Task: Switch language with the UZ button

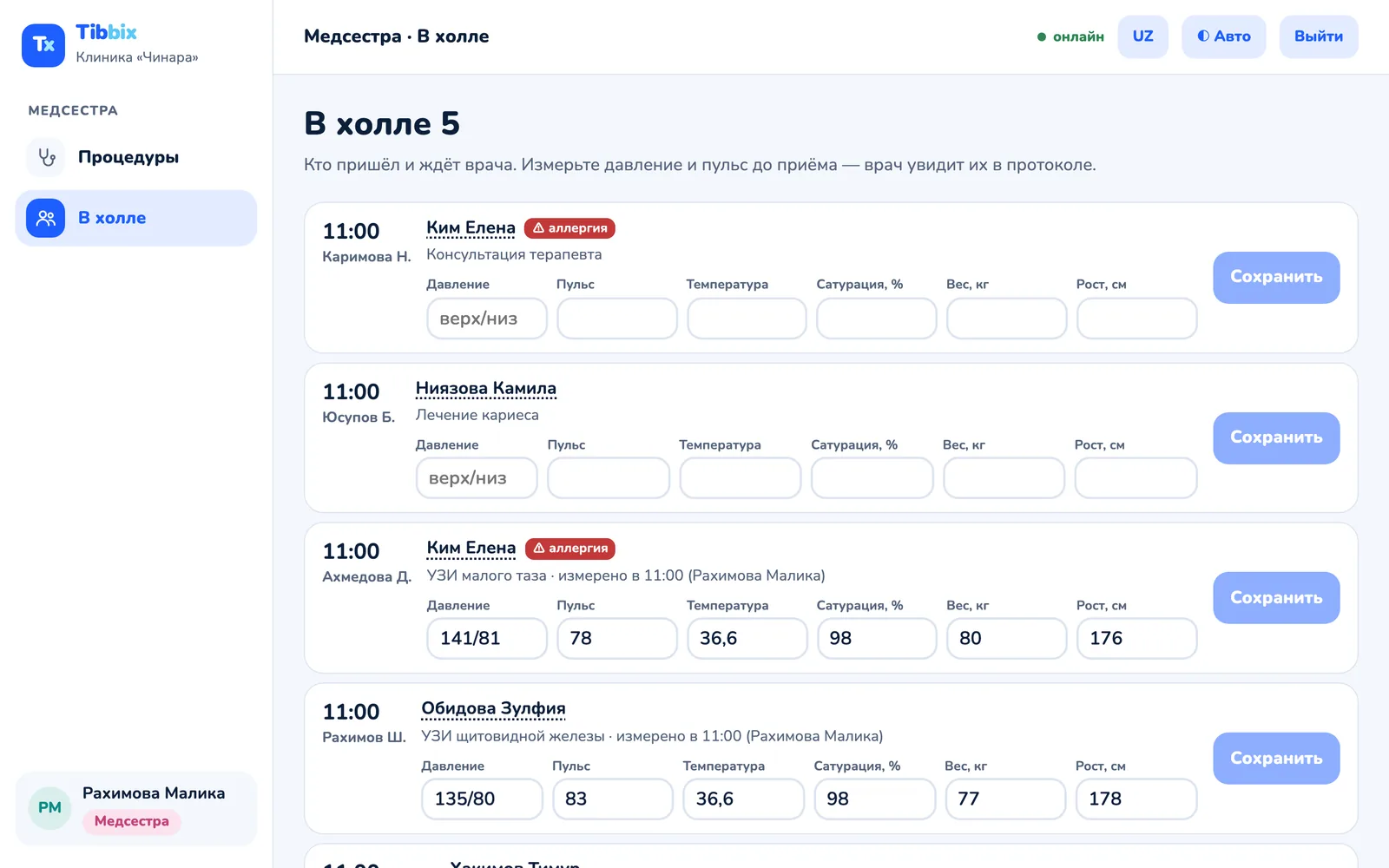Action: pyautogui.click(x=1142, y=36)
